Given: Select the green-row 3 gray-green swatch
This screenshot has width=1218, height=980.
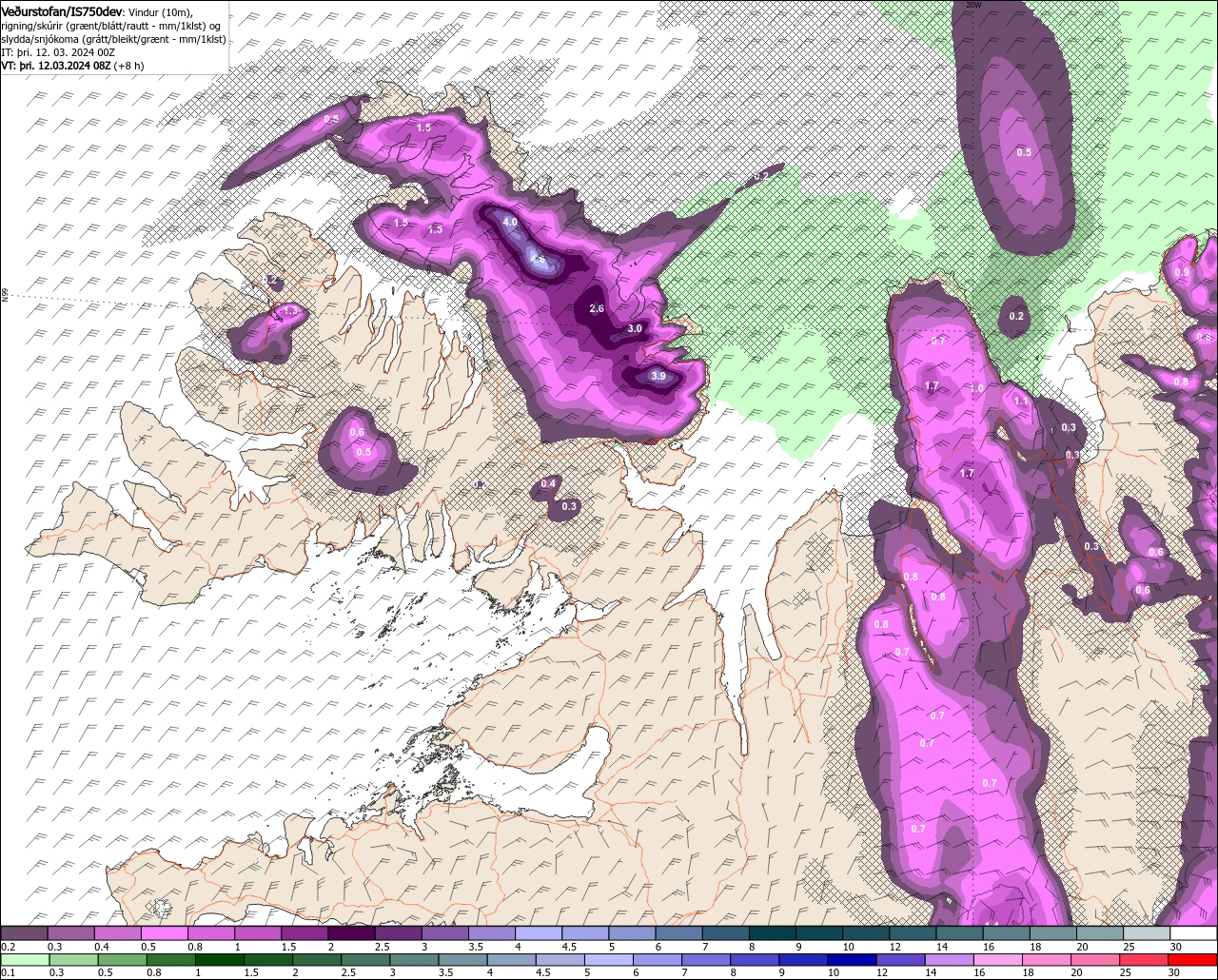Looking at the screenshot, I should click(414, 960).
